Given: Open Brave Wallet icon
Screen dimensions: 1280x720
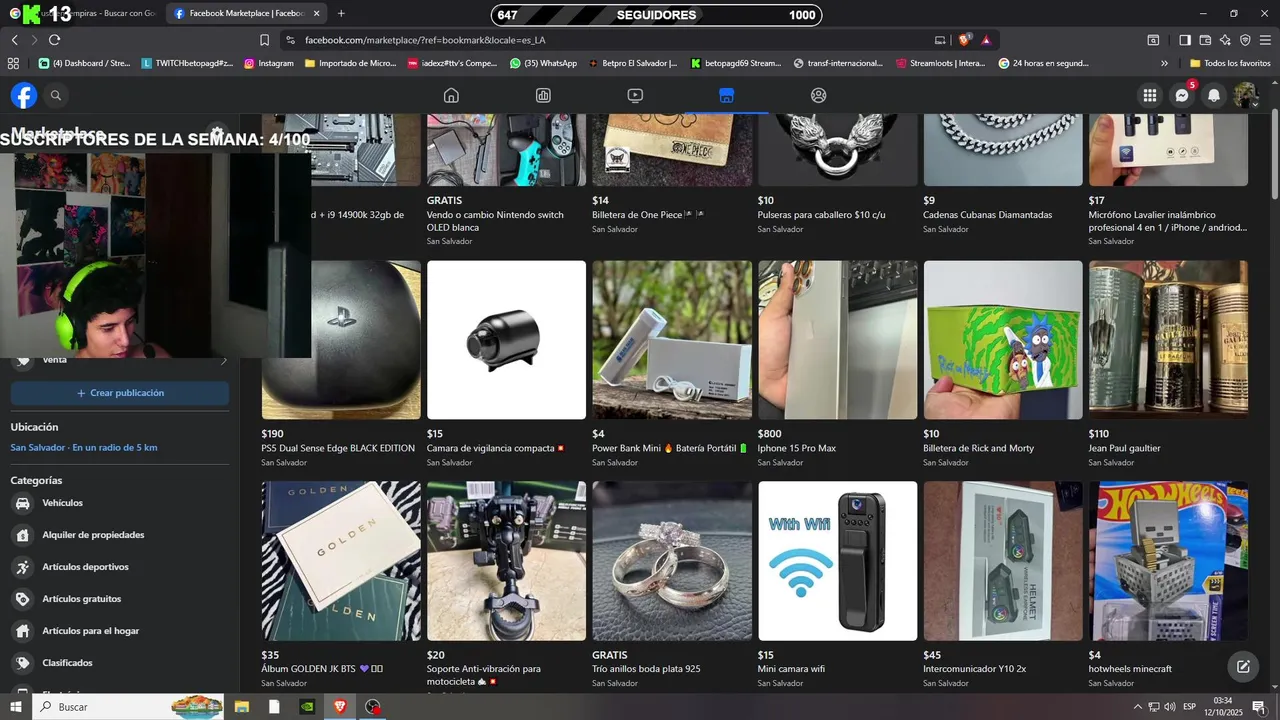Looking at the screenshot, I should tap(1205, 40).
